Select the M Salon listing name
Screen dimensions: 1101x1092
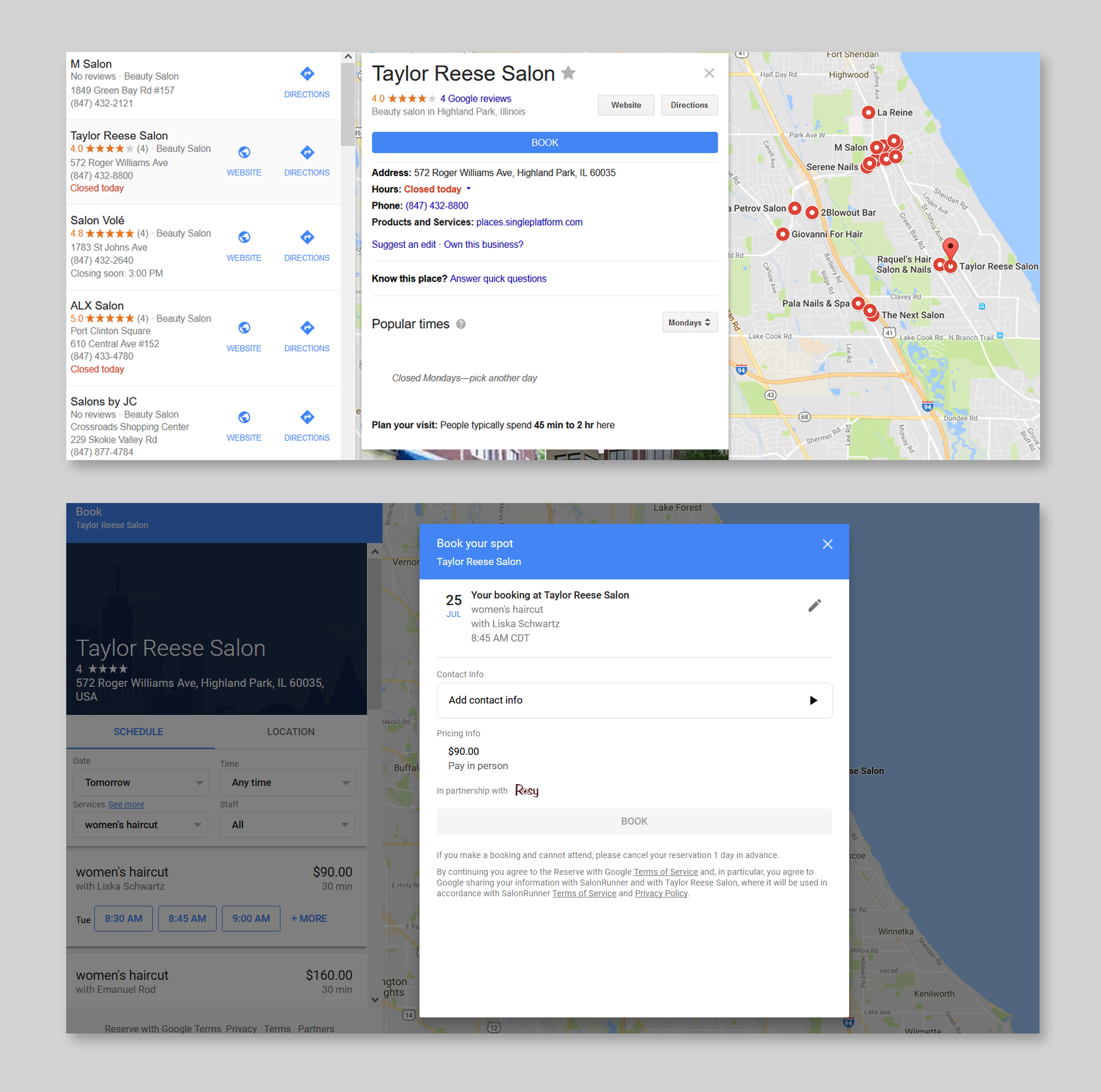coord(91,64)
